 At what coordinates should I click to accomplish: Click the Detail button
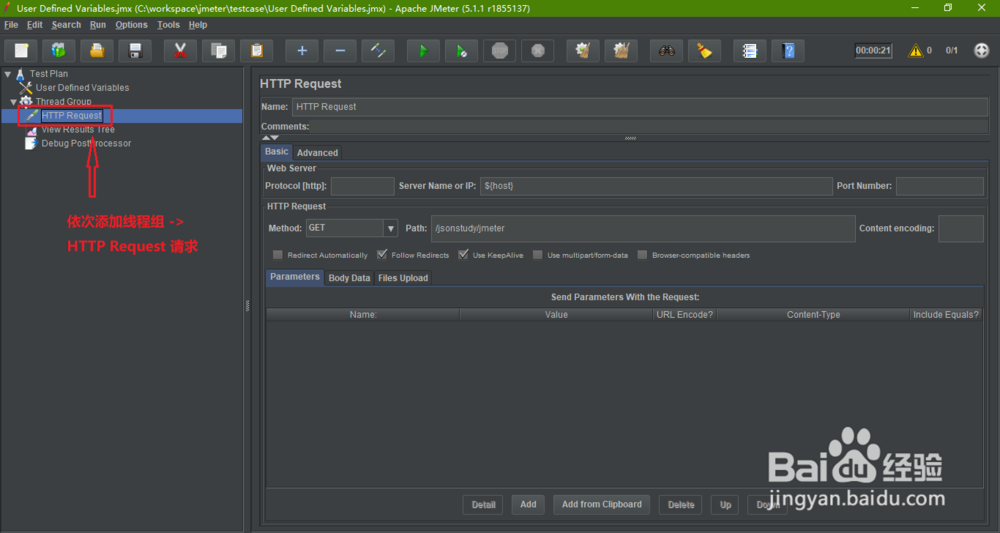click(483, 505)
